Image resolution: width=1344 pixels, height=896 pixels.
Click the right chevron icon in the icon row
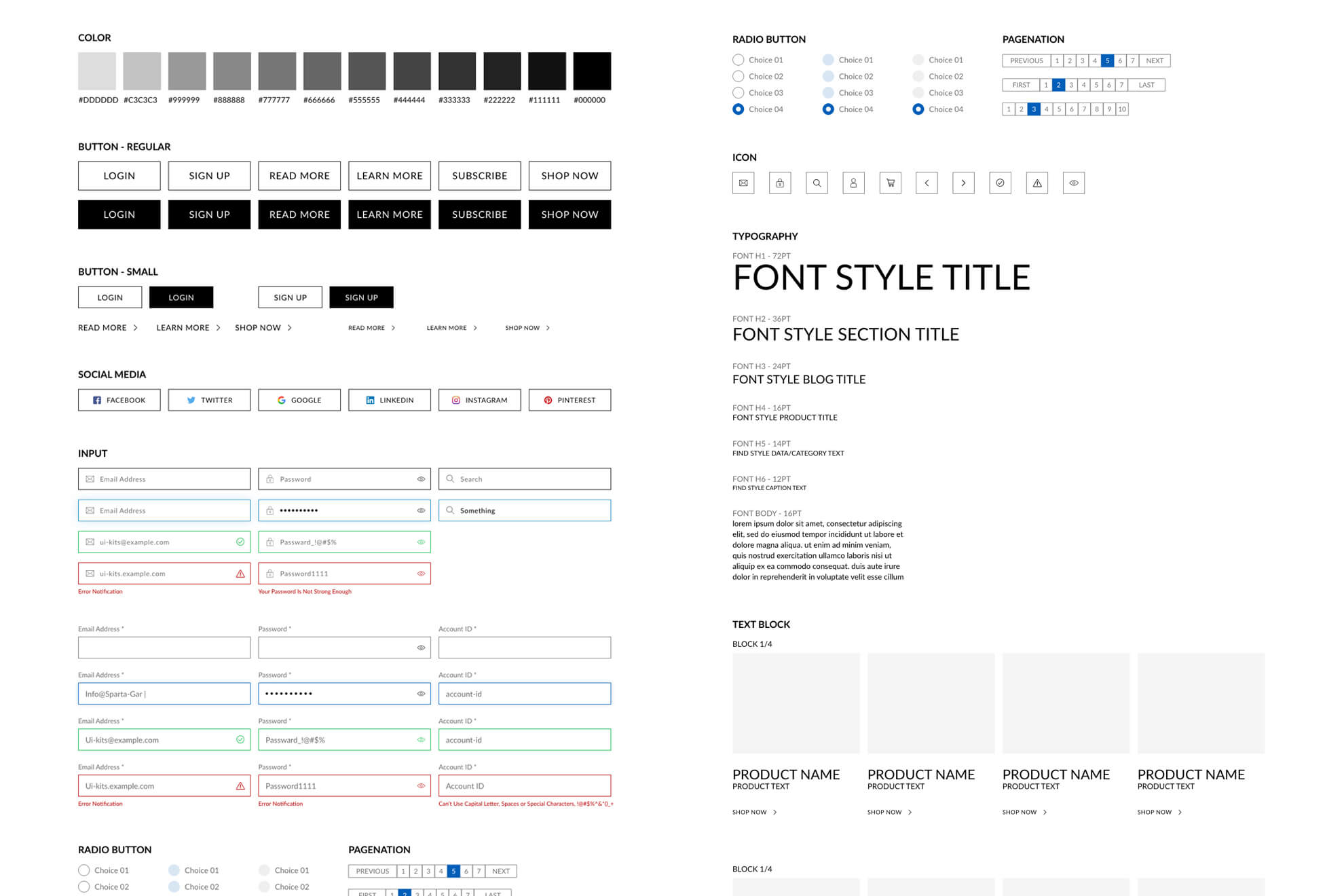[963, 183]
